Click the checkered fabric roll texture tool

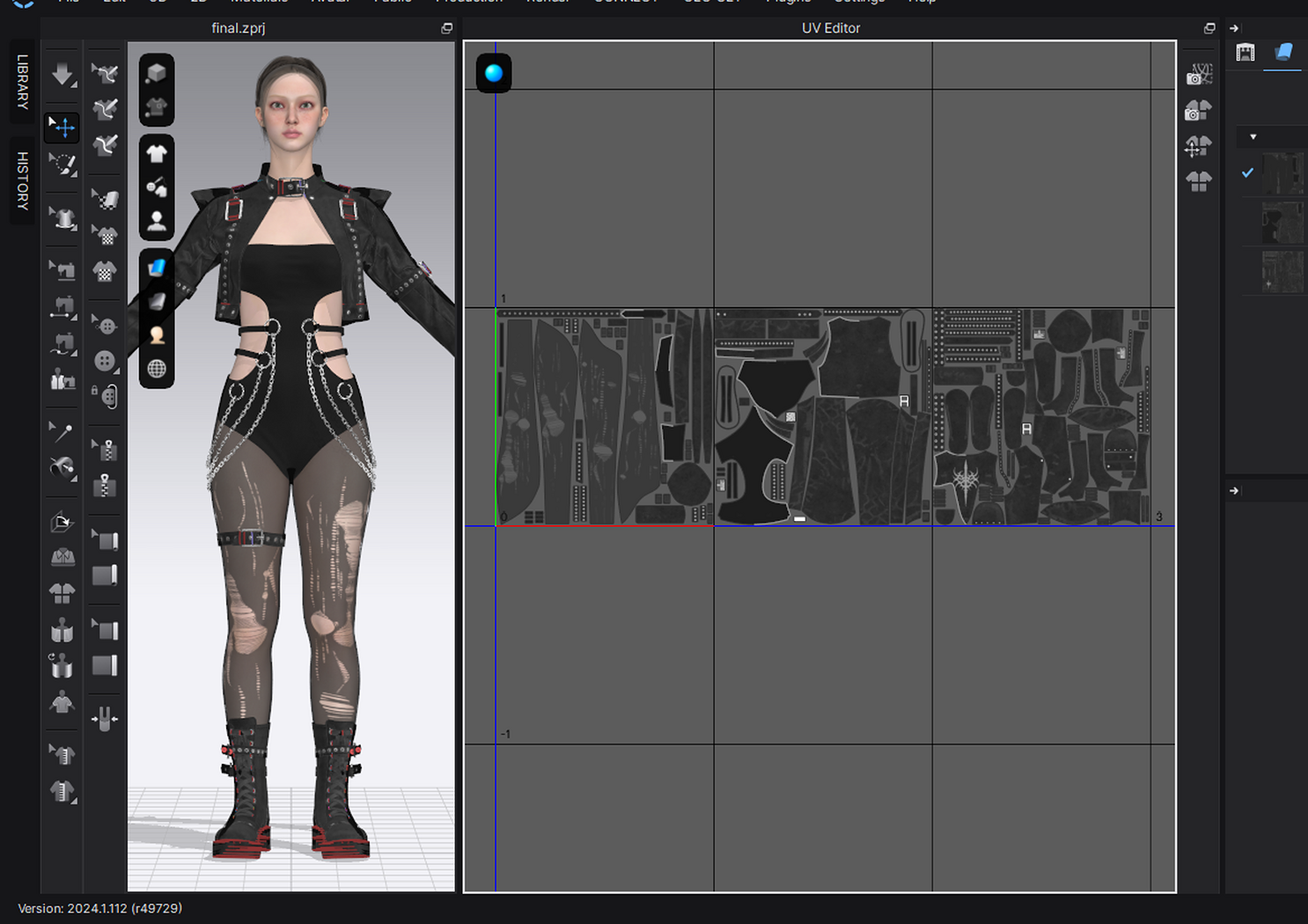(105, 200)
